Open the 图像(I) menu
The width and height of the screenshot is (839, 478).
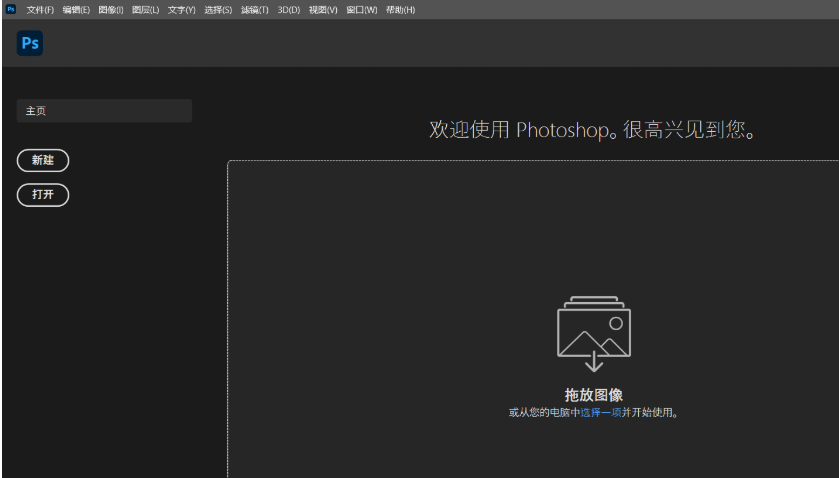[111, 10]
